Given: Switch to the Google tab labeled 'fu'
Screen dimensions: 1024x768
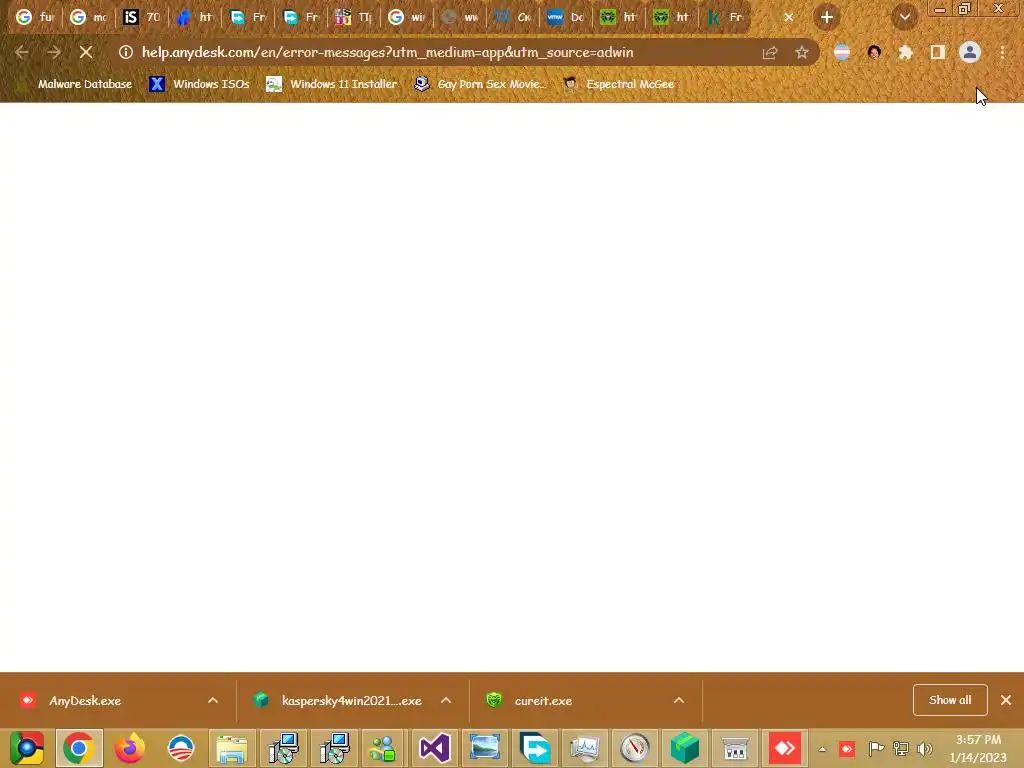Looking at the screenshot, I should tap(35, 17).
